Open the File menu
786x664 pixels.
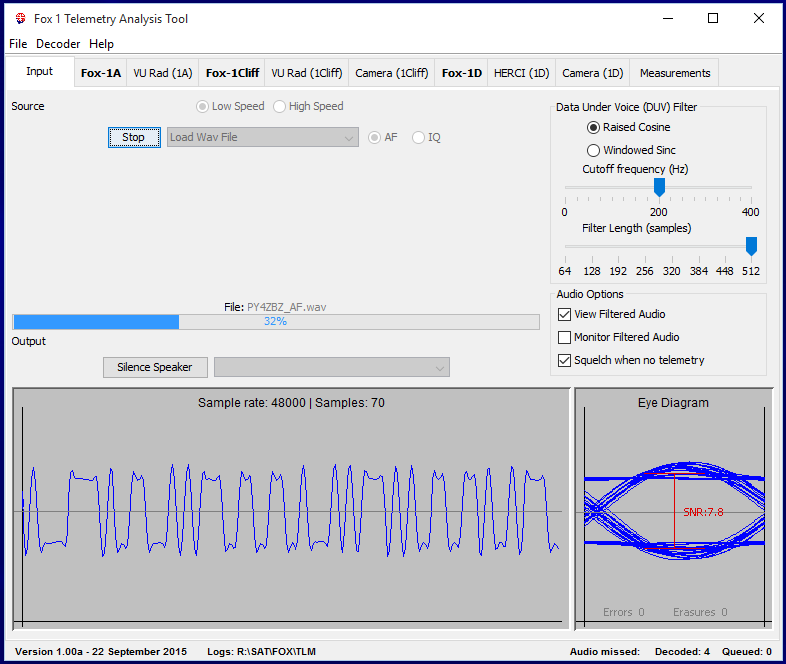coord(18,44)
